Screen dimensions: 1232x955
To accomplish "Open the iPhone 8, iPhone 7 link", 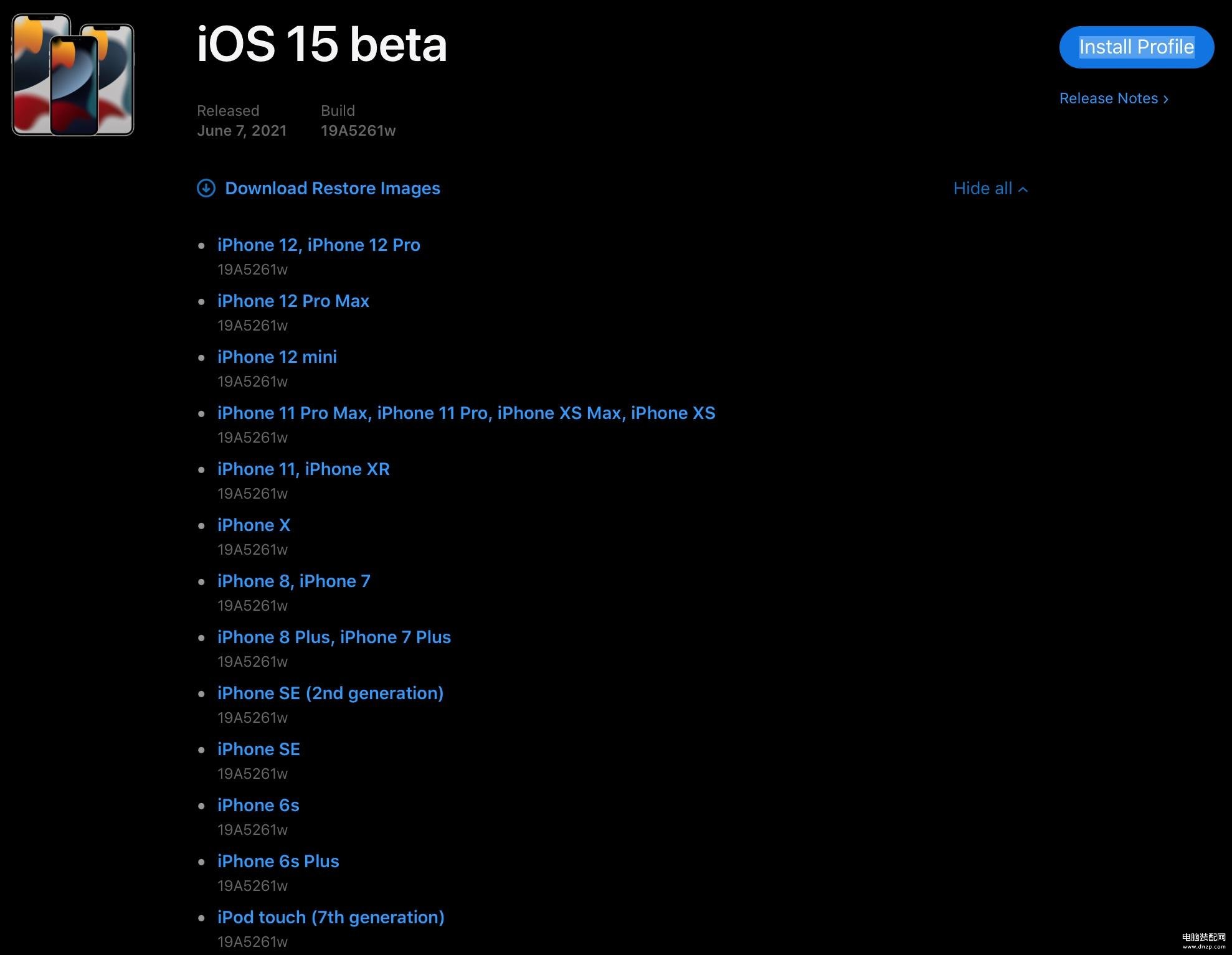I will pos(294,581).
